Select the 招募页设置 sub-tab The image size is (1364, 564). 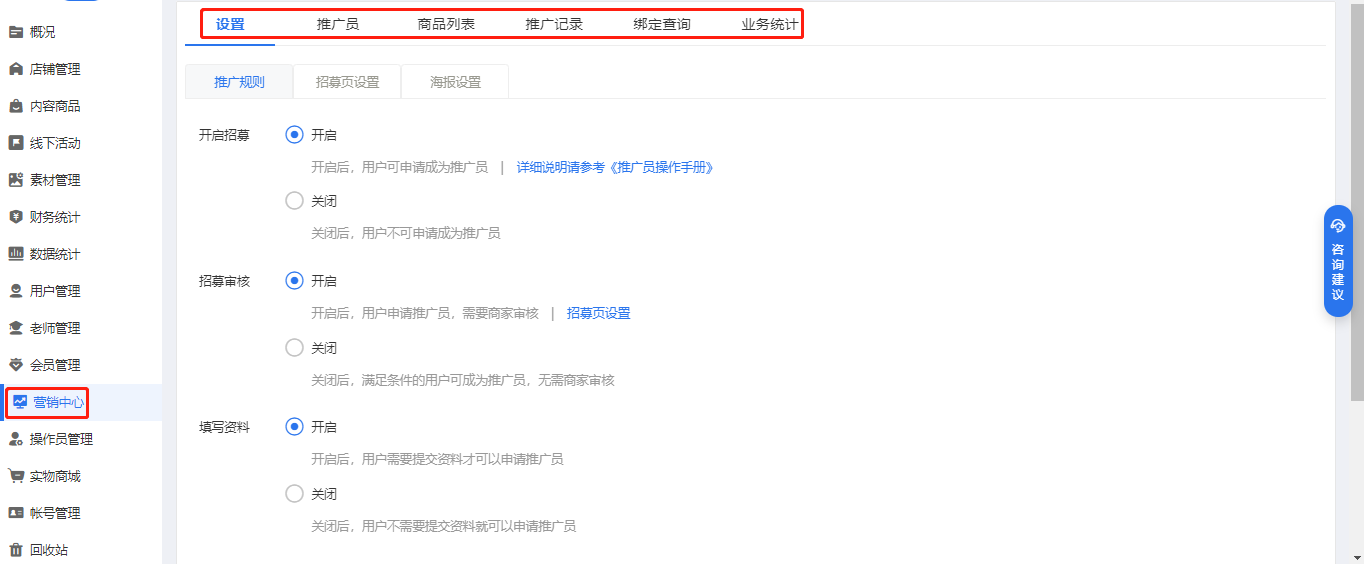click(x=347, y=82)
